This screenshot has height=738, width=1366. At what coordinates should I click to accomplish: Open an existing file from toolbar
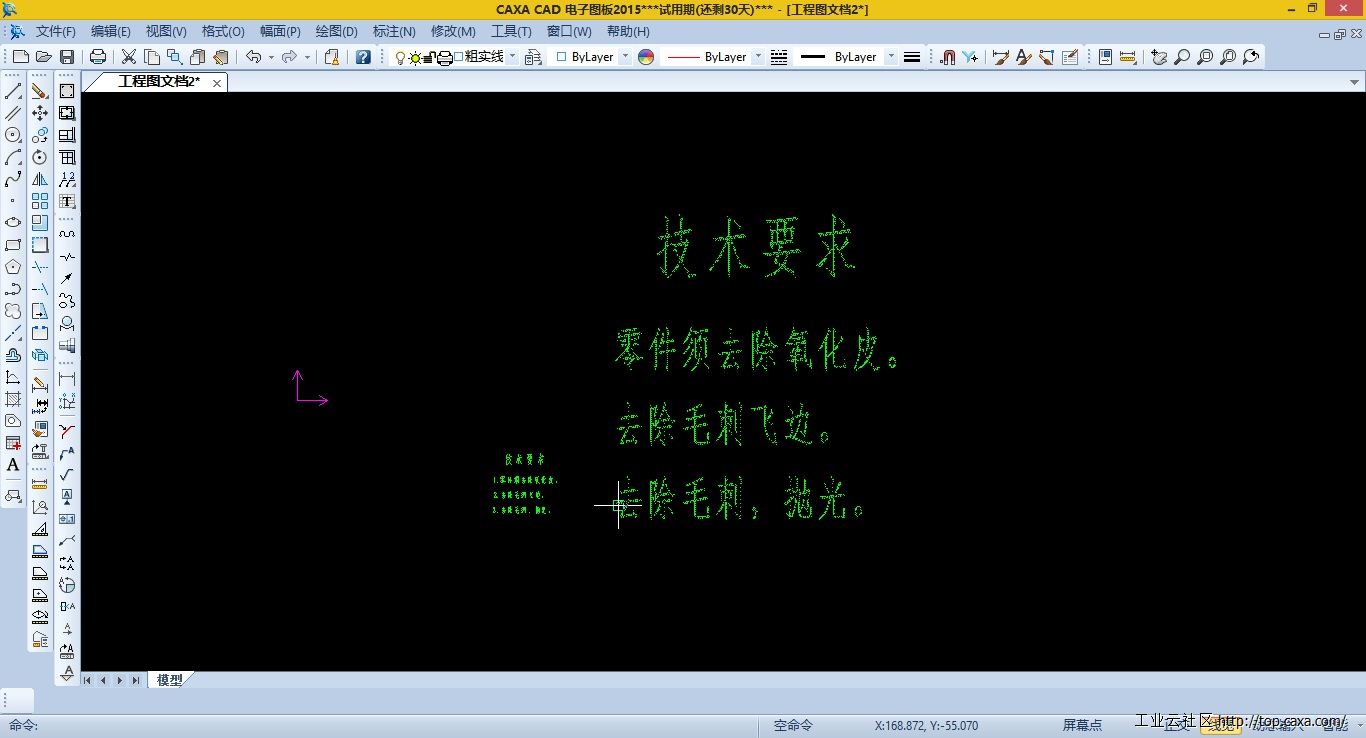(43, 57)
